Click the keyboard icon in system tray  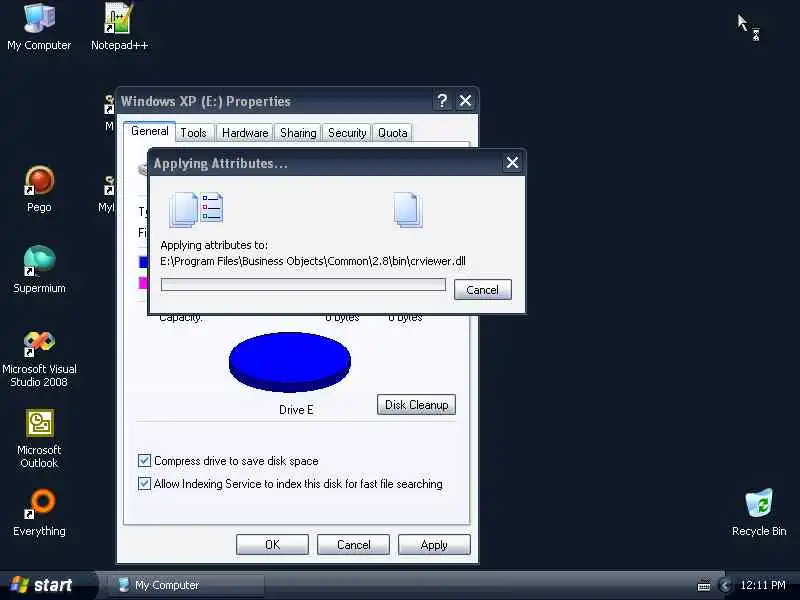704,585
